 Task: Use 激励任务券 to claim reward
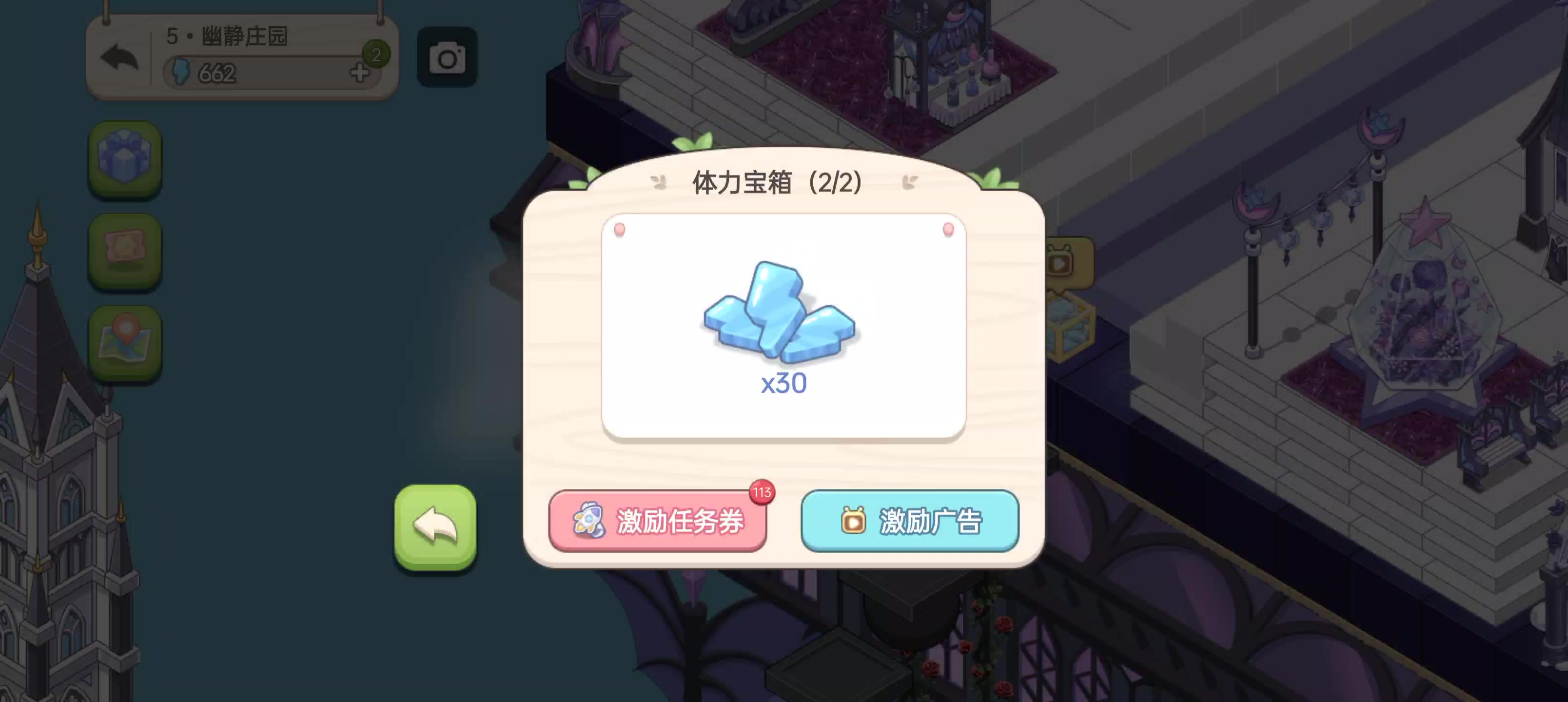658,521
